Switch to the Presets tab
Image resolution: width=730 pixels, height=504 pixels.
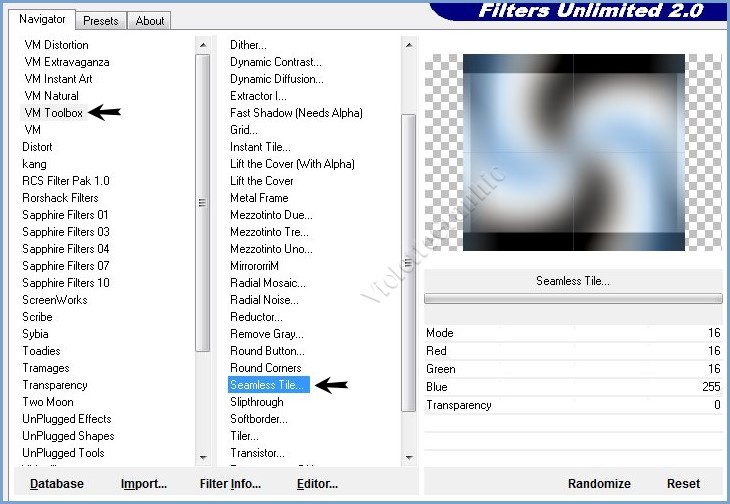click(101, 20)
